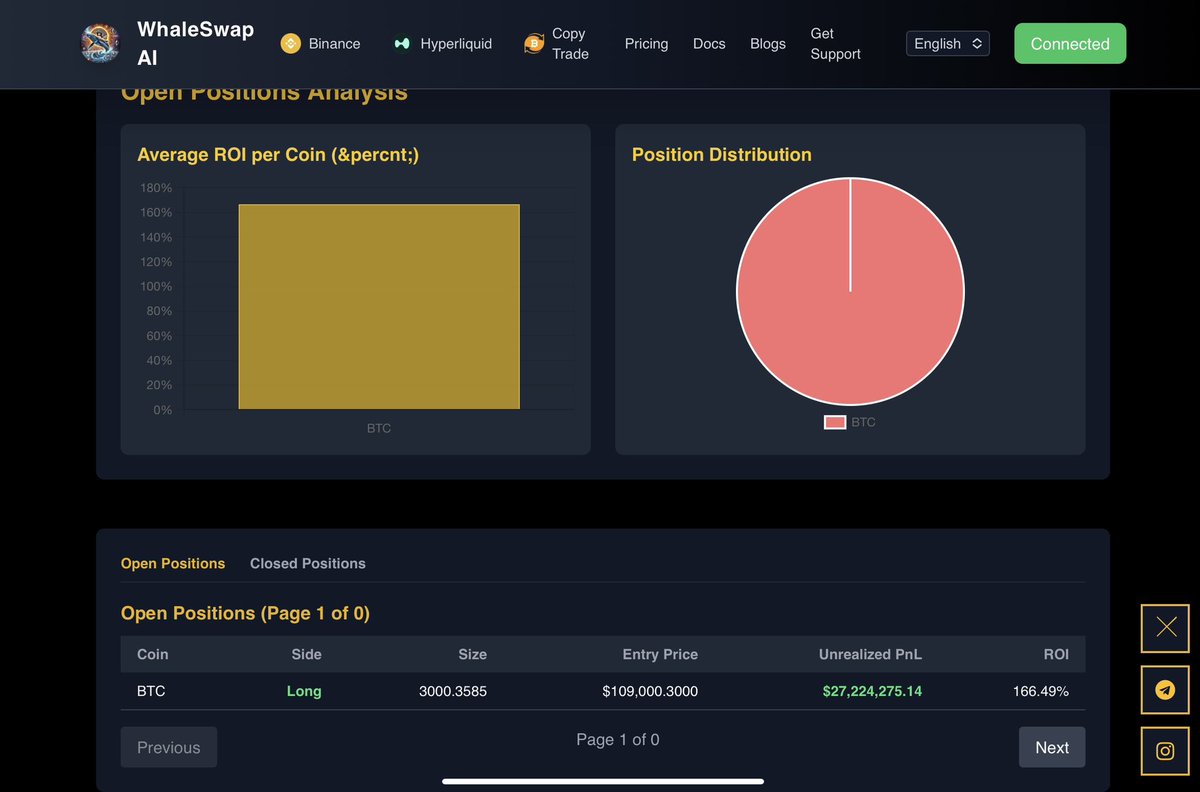Toggle the BTC legend swatch in pie chart
The width and height of the screenshot is (1200, 792).
click(x=835, y=422)
